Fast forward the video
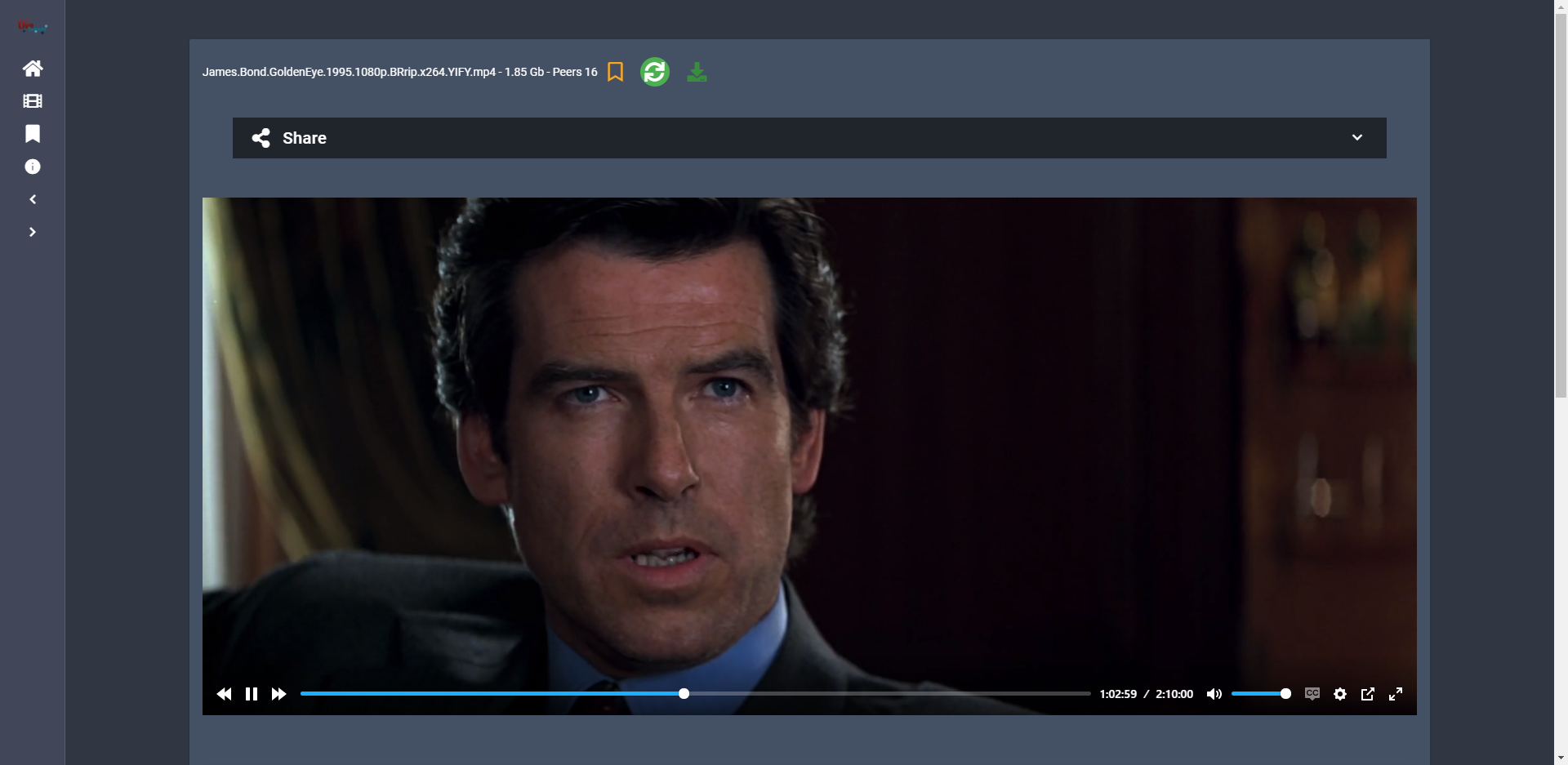Image resolution: width=1568 pixels, height=765 pixels. [279, 694]
